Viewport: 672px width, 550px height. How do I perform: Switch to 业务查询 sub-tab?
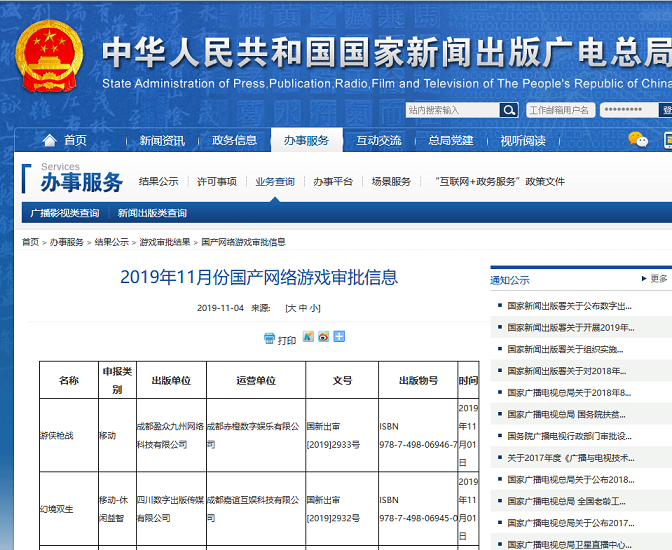coord(275,181)
